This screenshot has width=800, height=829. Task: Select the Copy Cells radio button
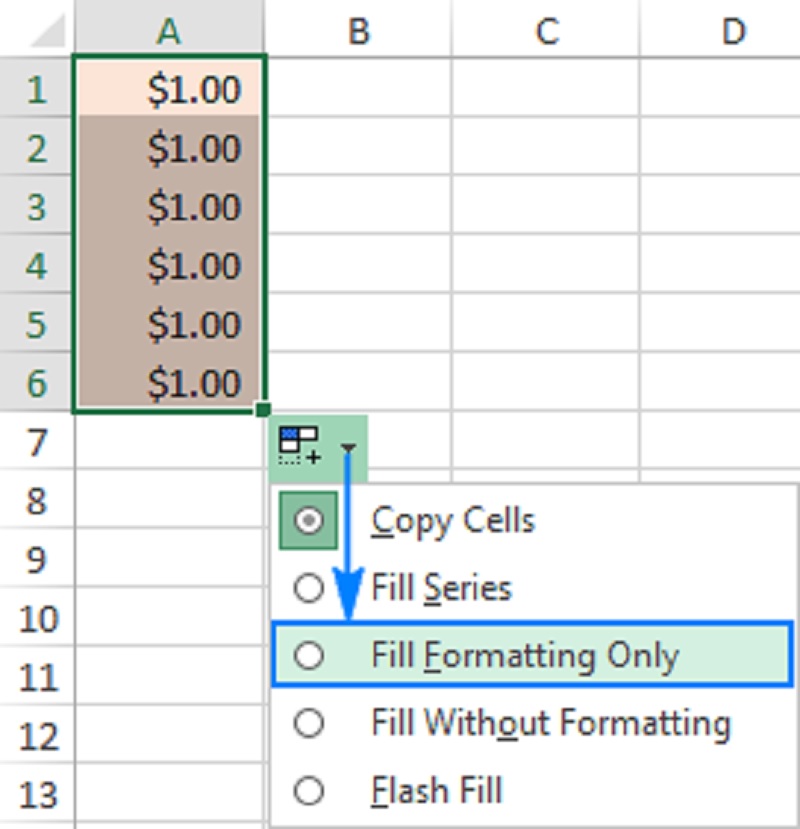tap(309, 520)
